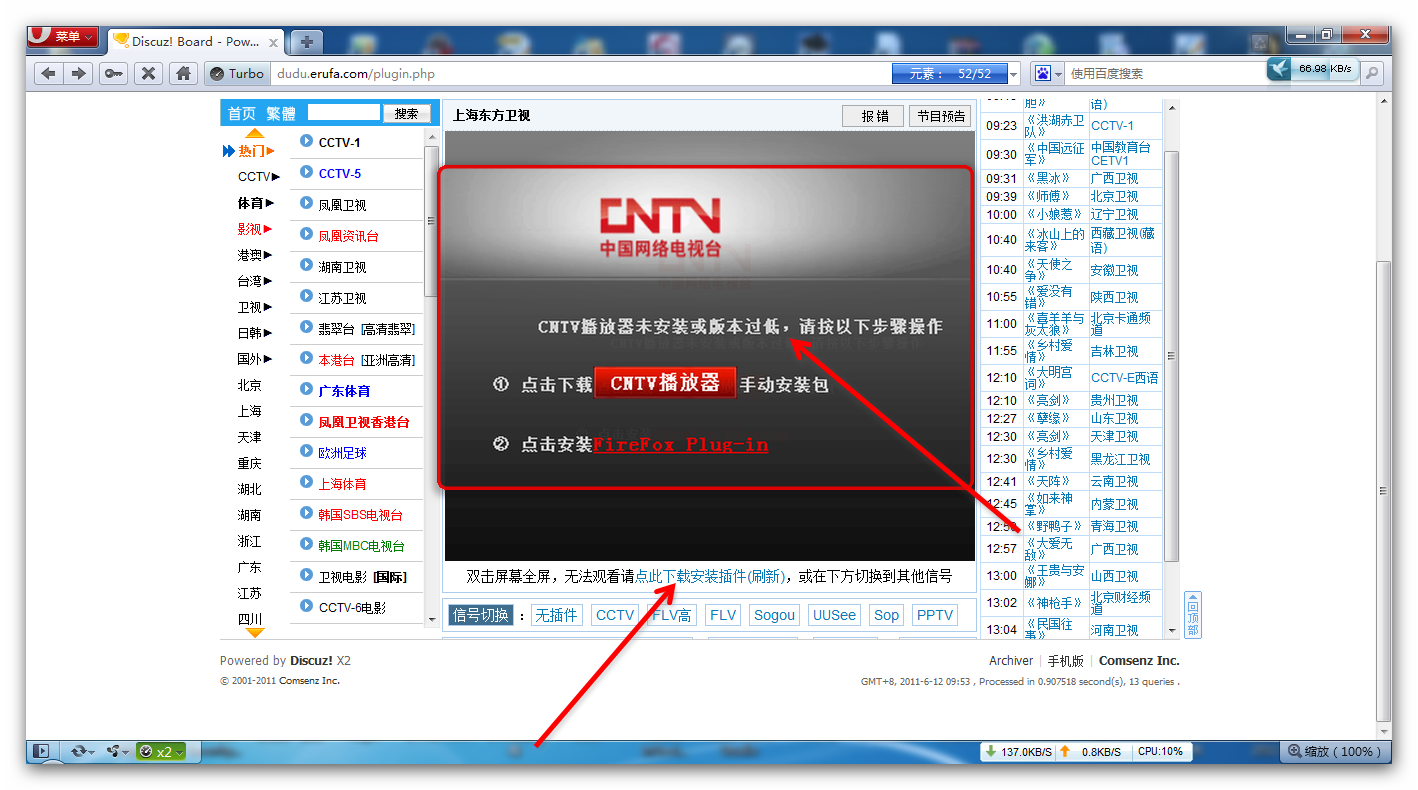Play the 江苏卫视 channel
This screenshot has height=790, width=1418.
click(x=342, y=298)
